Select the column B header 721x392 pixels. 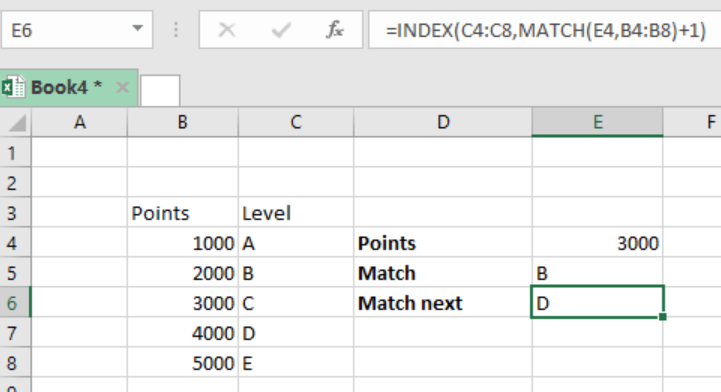(x=183, y=122)
